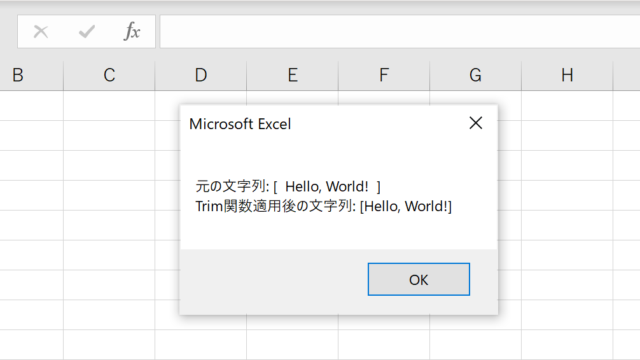Viewport: 640px width, 360px height.
Task: Select column B header
Action: (31, 75)
